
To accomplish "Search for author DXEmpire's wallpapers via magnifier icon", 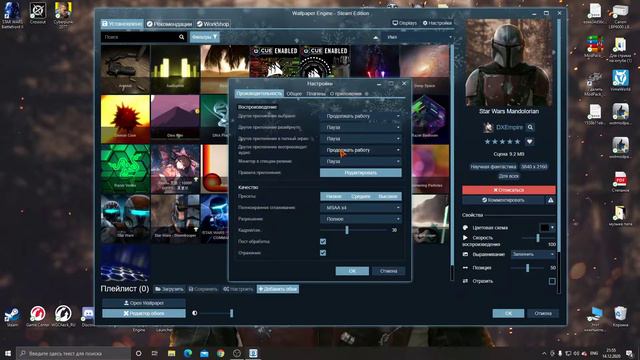I will [x=530, y=127].
